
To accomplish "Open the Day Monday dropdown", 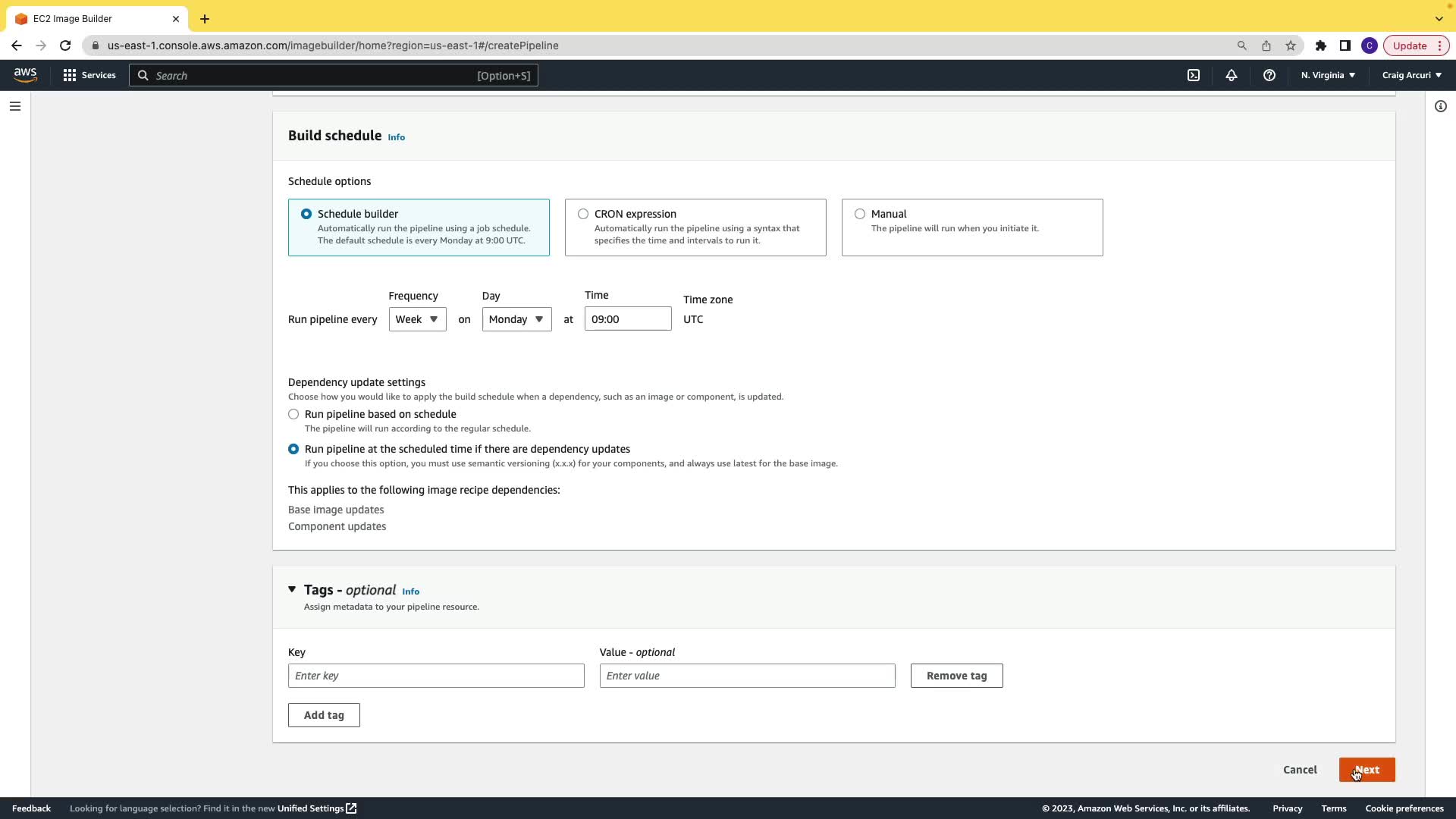I will click(516, 319).
